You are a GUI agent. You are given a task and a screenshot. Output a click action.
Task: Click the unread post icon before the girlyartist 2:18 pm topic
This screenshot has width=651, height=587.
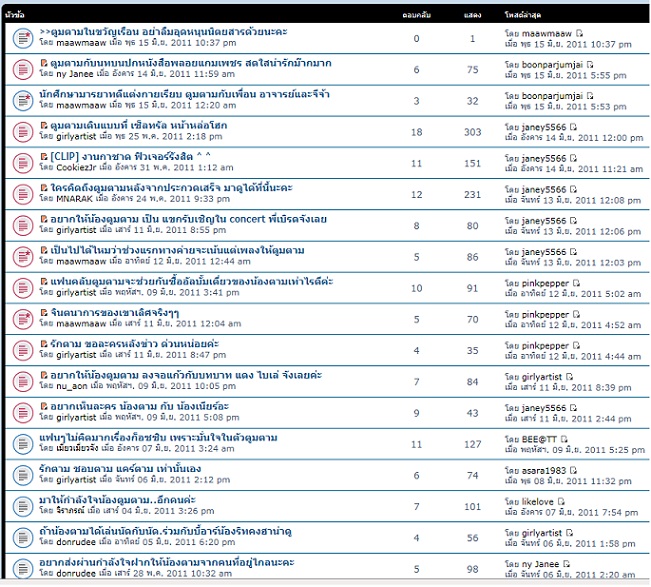(x=44, y=125)
